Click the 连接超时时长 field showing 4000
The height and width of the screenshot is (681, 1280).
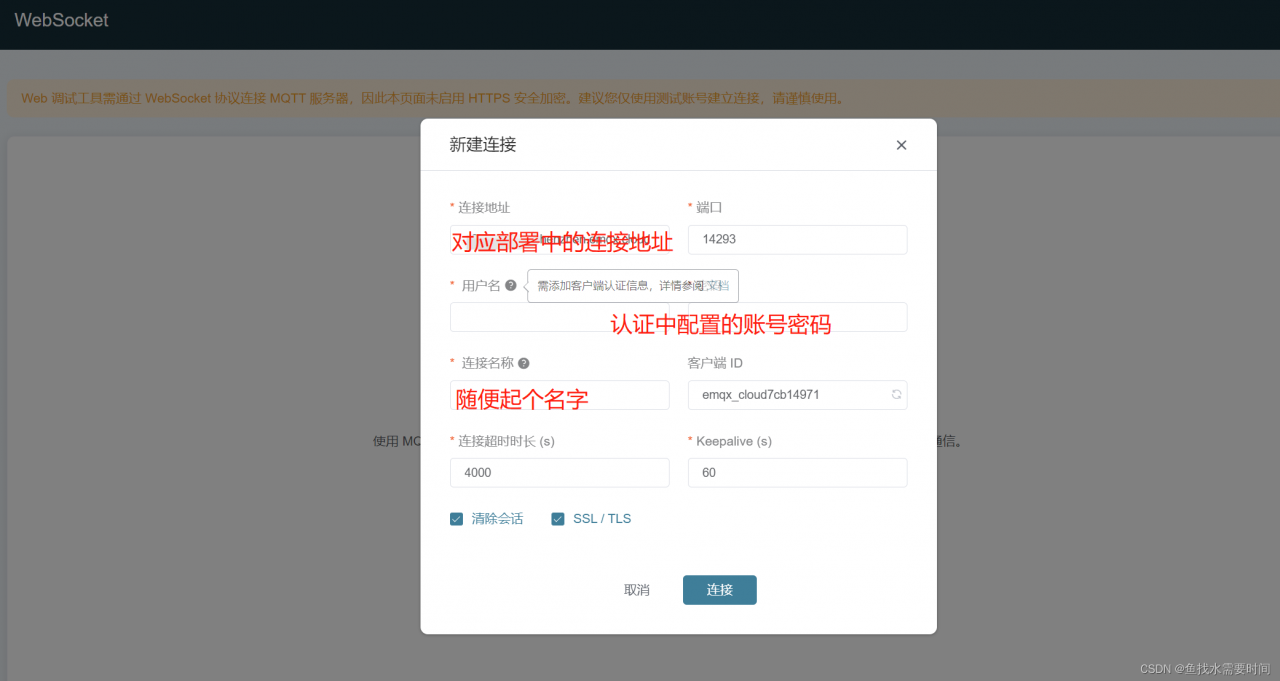pos(559,472)
